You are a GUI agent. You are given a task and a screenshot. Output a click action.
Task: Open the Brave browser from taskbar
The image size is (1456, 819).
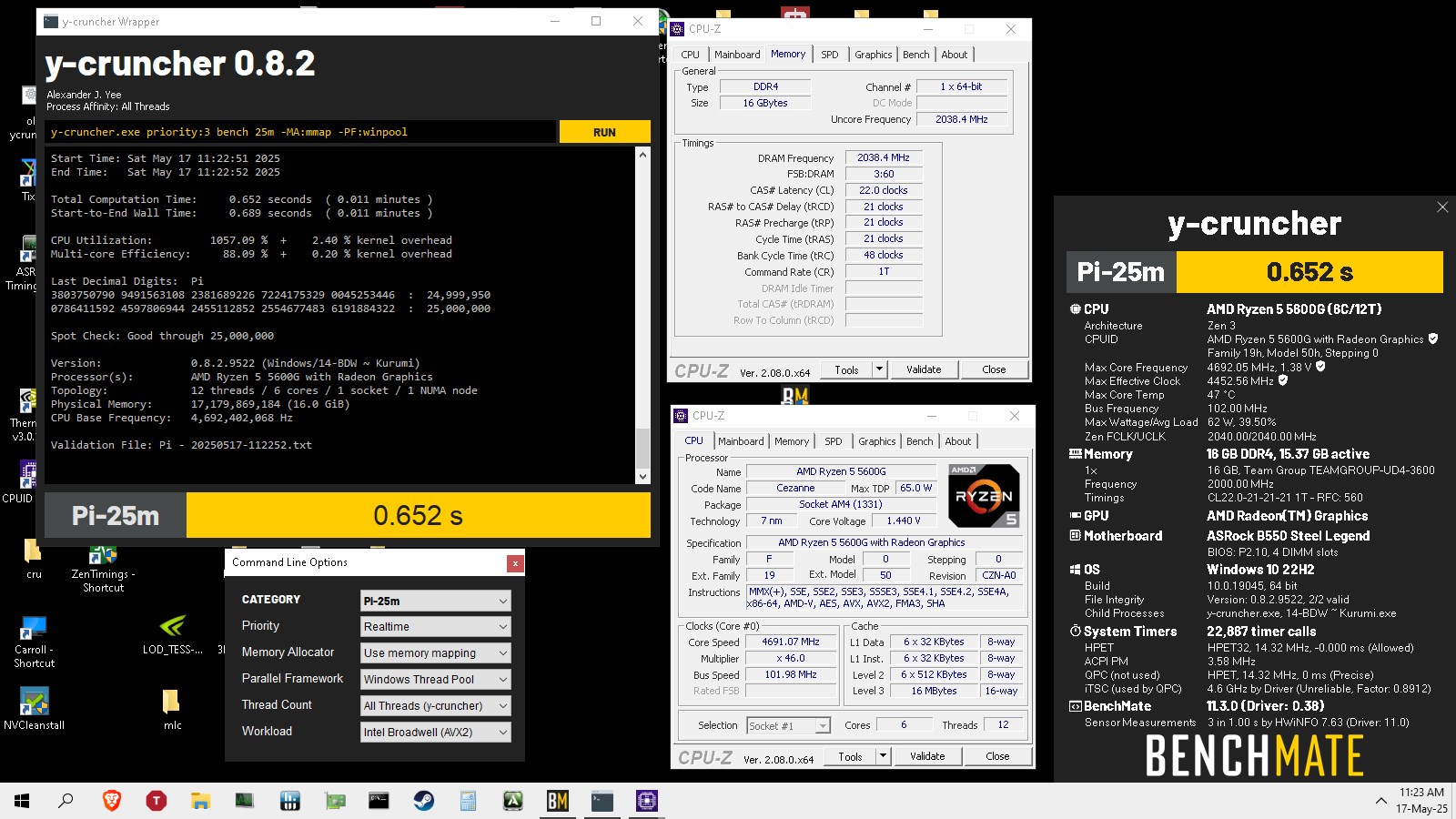(111, 801)
